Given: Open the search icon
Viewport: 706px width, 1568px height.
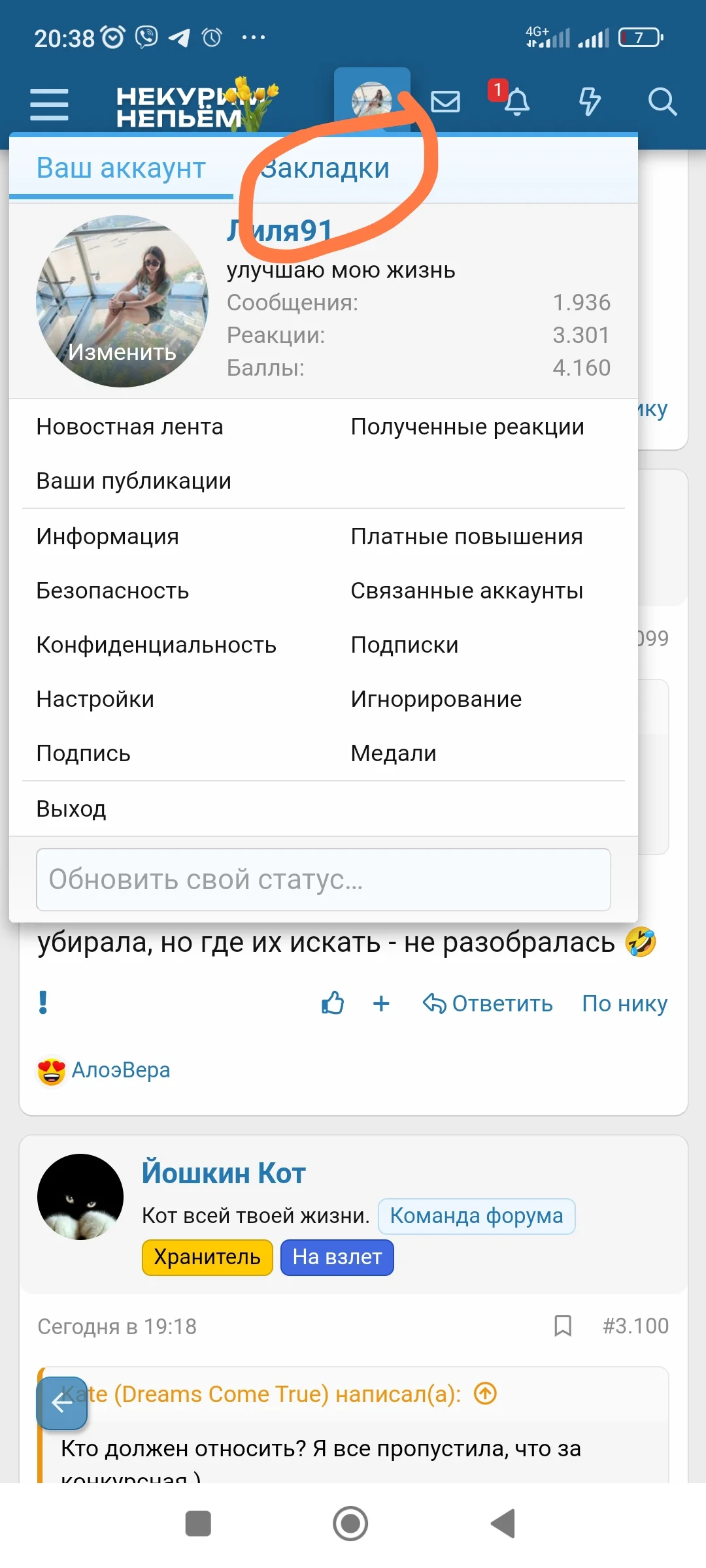Looking at the screenshot, I should 664,101.
